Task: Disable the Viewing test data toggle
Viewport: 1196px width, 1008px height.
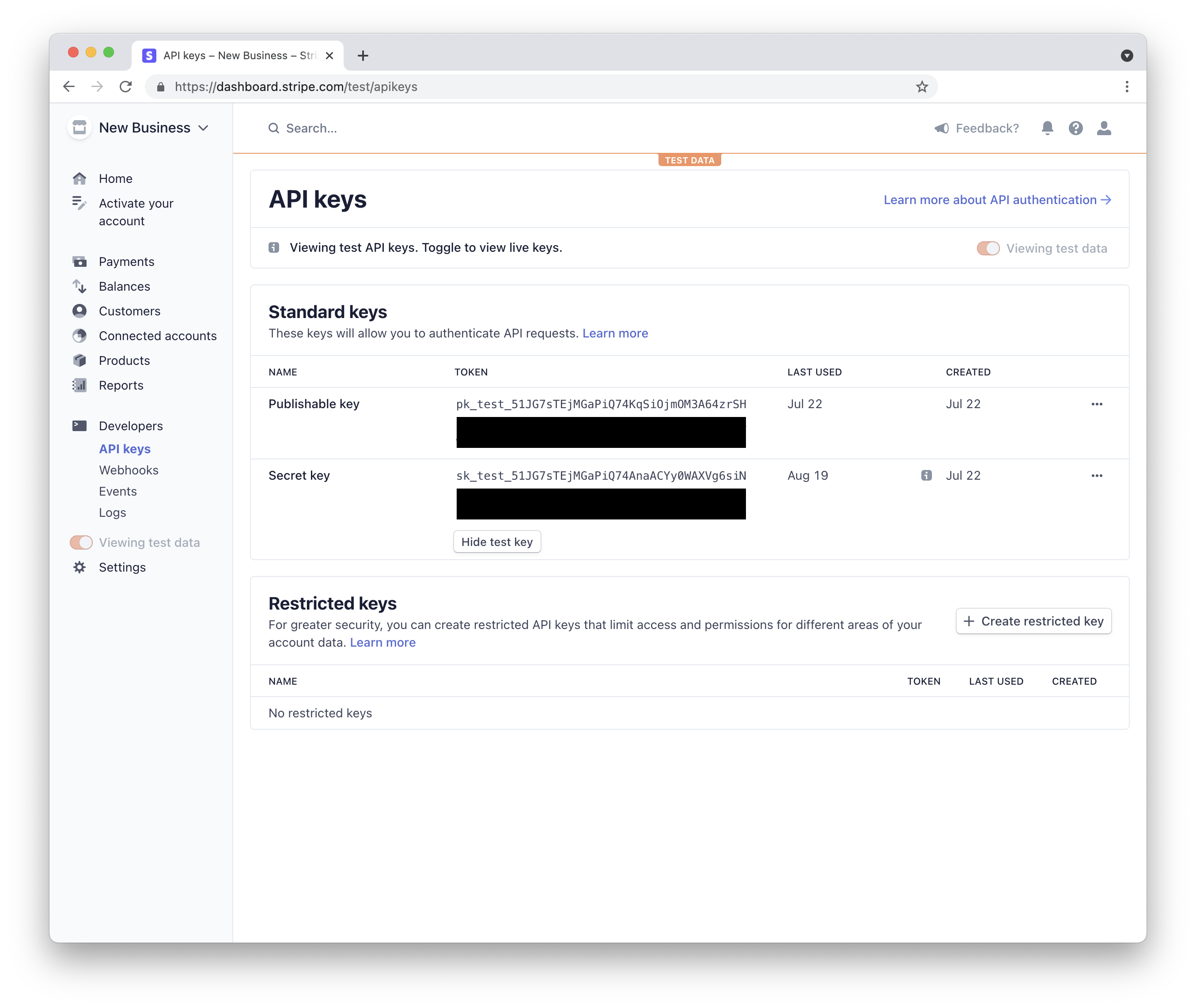Action: click(987, 248)
